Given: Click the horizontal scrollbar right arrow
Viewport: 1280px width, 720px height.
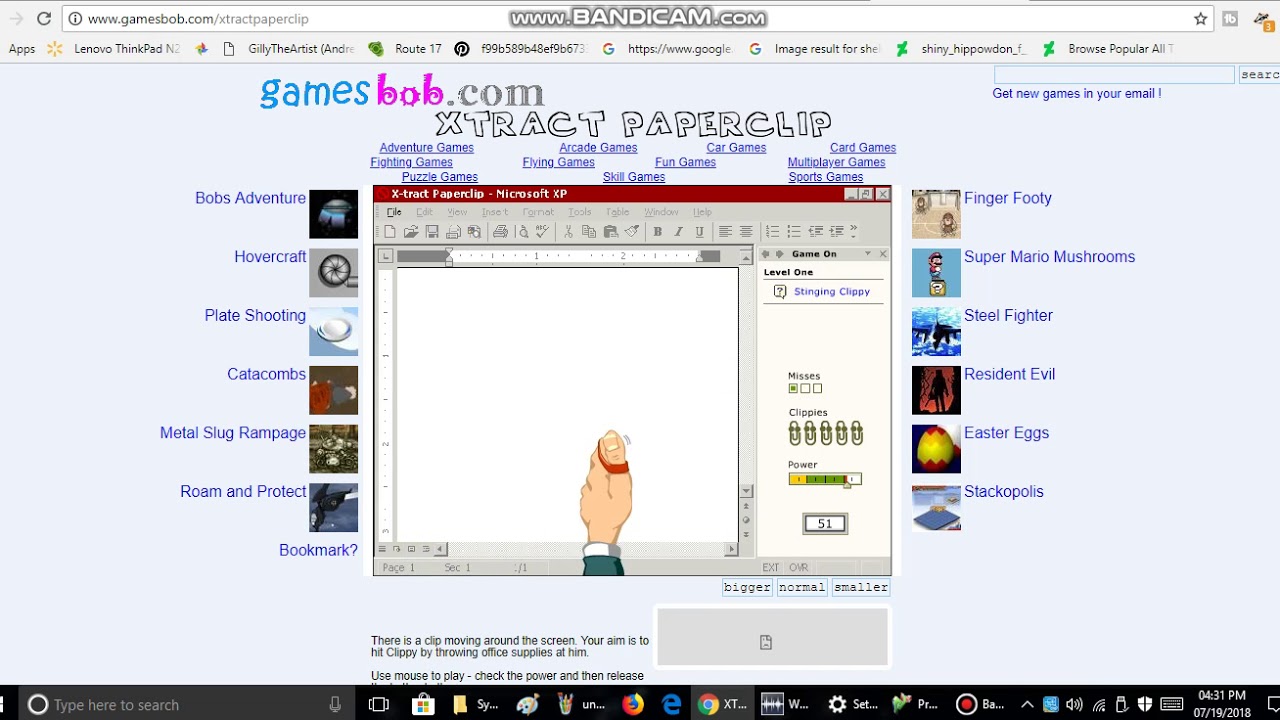Looking at the screenshot, I should 732,549.
